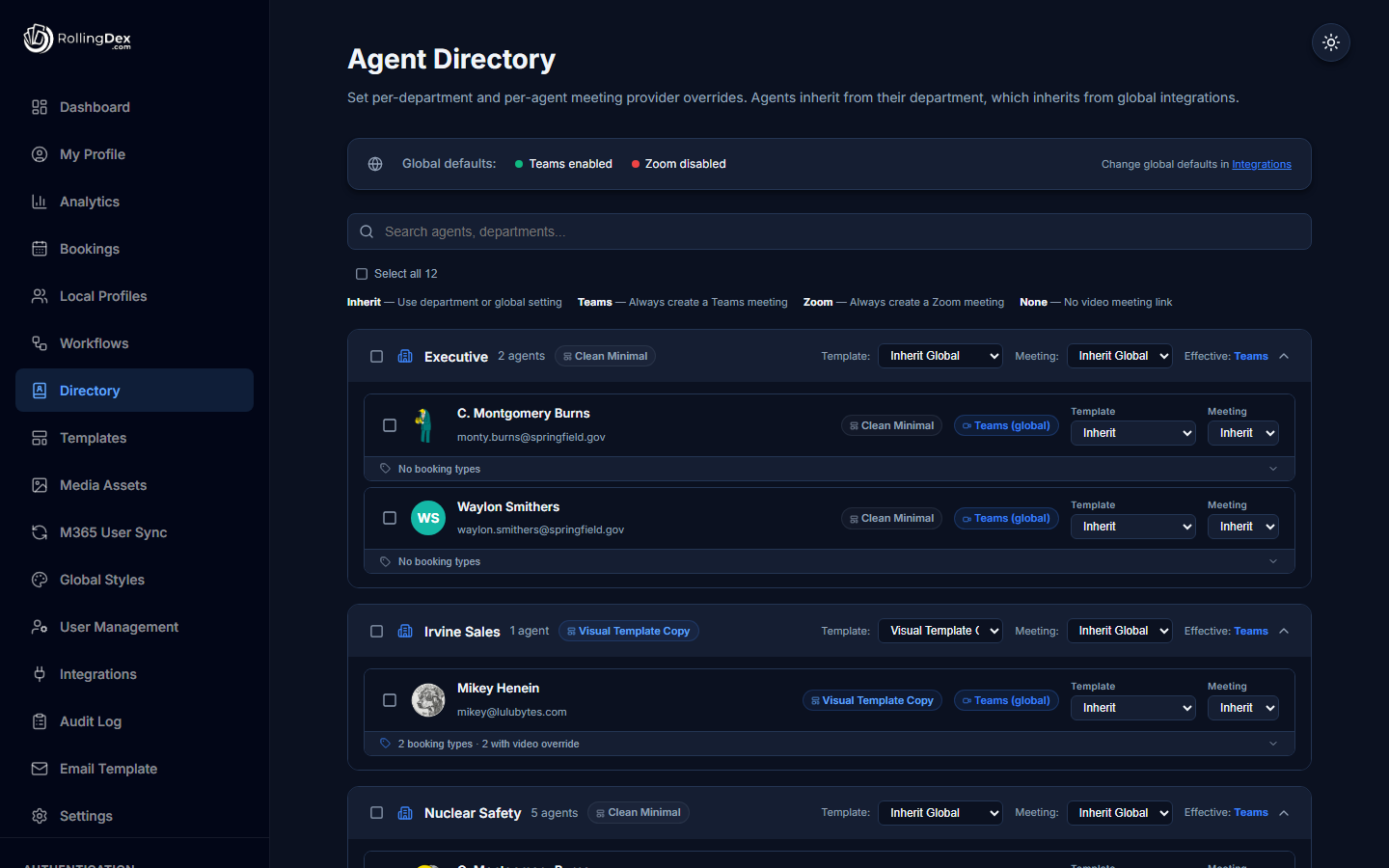Click Teams (global) badge for C. Montgomery Burns
The width and height of the screenshot is (1389, 868).
1006,425
